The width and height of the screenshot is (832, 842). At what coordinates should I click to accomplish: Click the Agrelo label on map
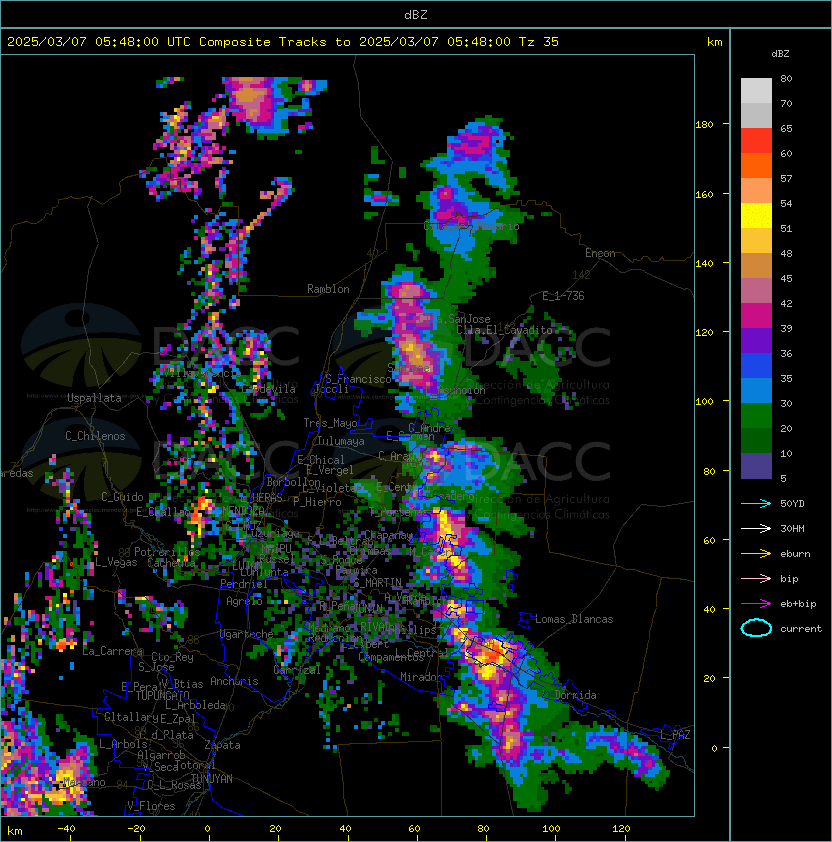pos(244,601)
